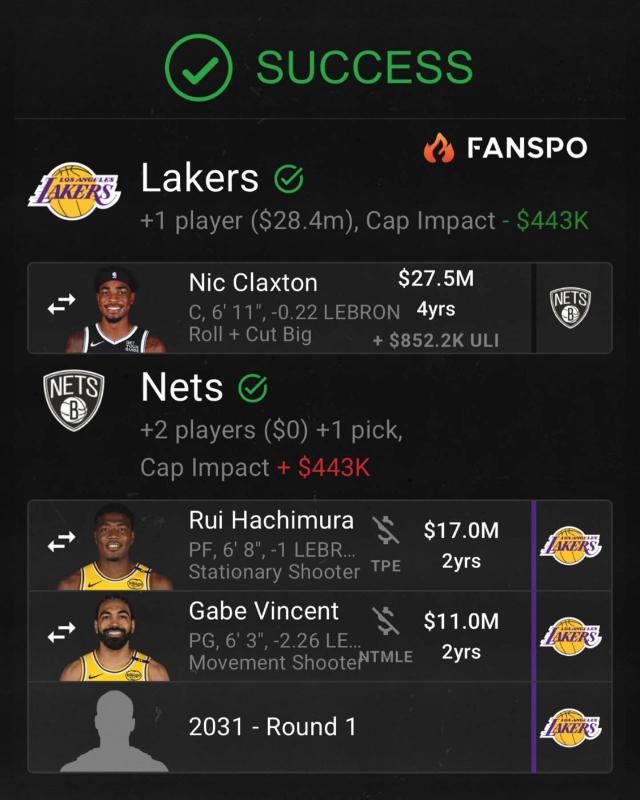Click the Lakers team name heading
Image resolution: width=640 pixels, height=800 pixels.
200,178
